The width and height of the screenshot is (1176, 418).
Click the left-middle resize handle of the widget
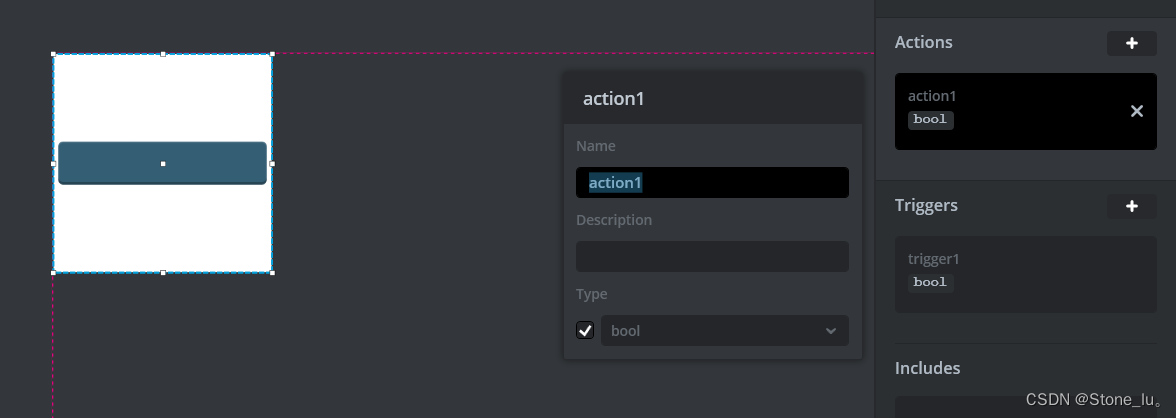click(53, 163)
